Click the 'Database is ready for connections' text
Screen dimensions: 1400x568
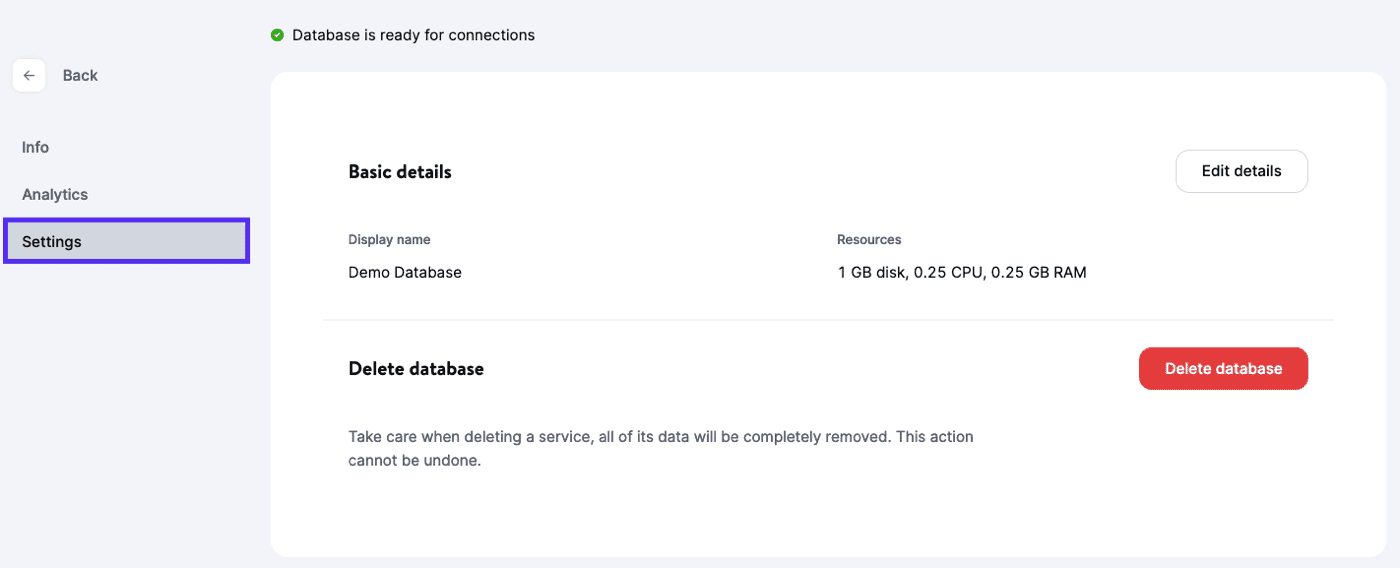(x=413, y=35)
